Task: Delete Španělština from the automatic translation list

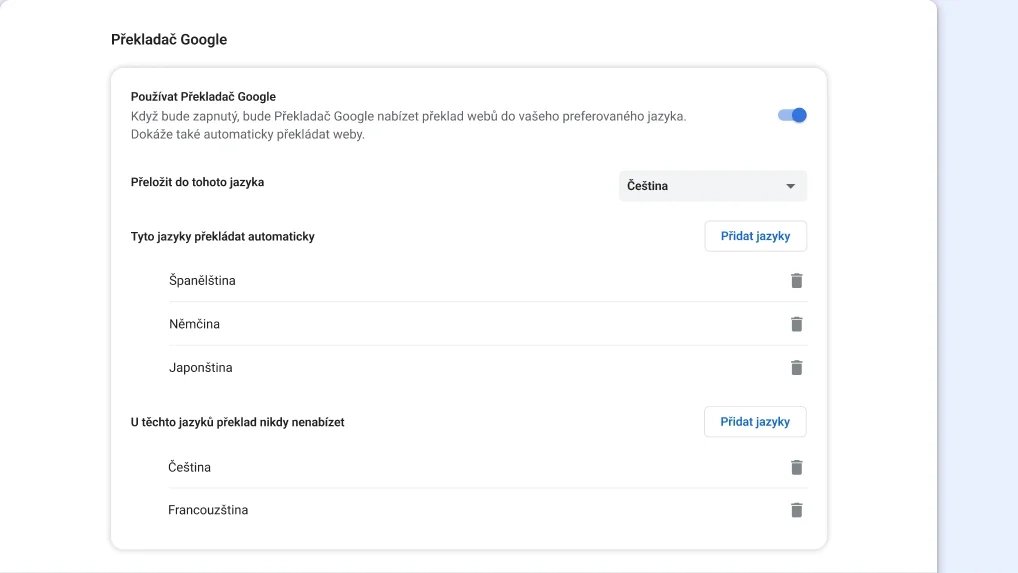Action: pyautogui.click(x=796, y=281)
